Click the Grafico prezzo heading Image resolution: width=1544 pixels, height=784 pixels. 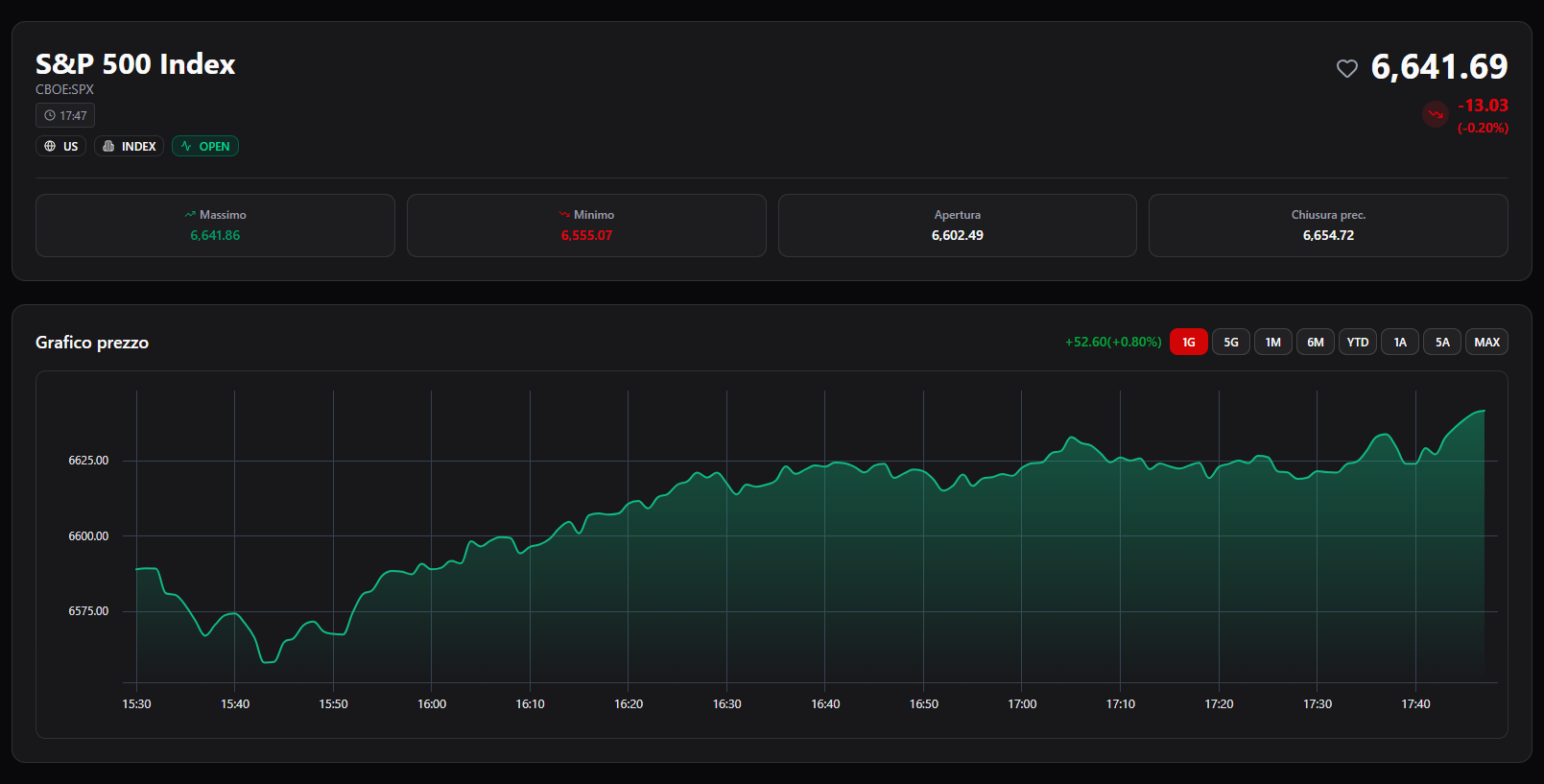point(92,343)
